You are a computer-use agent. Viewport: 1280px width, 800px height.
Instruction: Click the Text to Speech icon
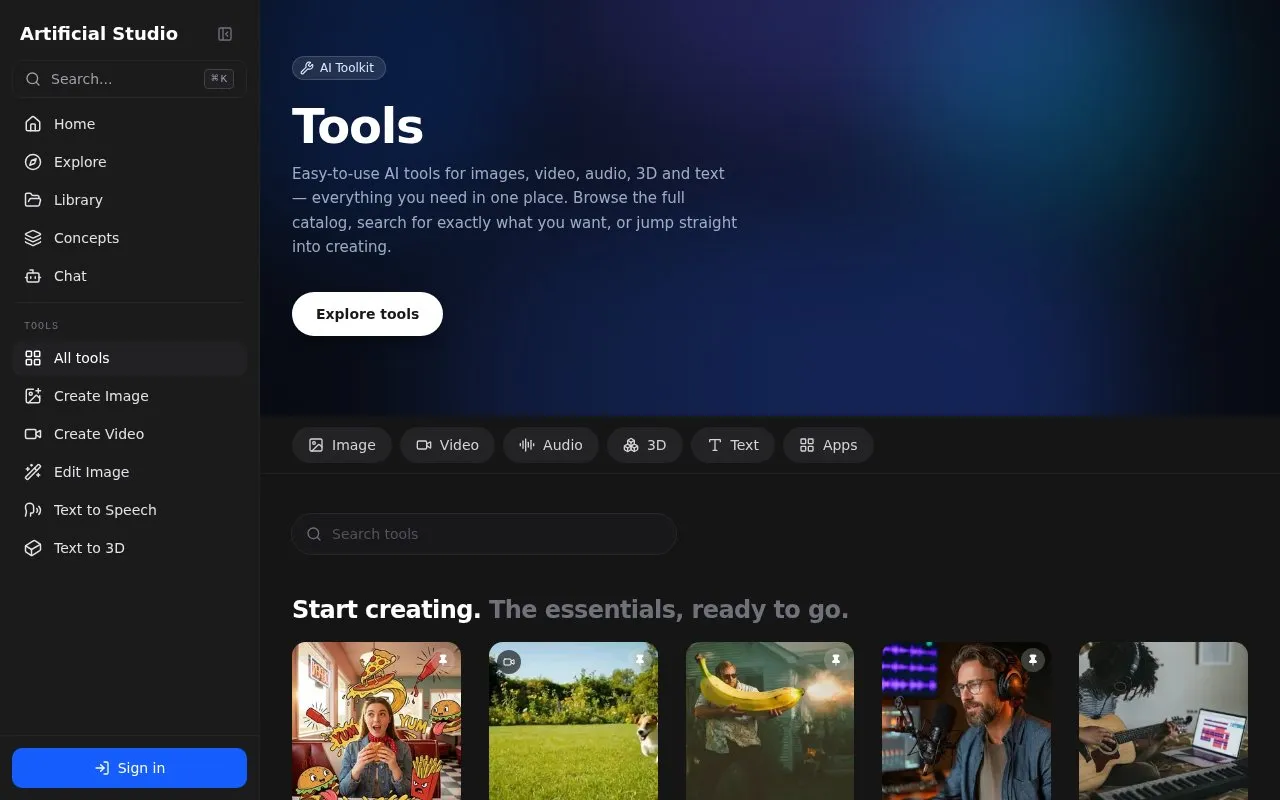click(x=33, y=510)
